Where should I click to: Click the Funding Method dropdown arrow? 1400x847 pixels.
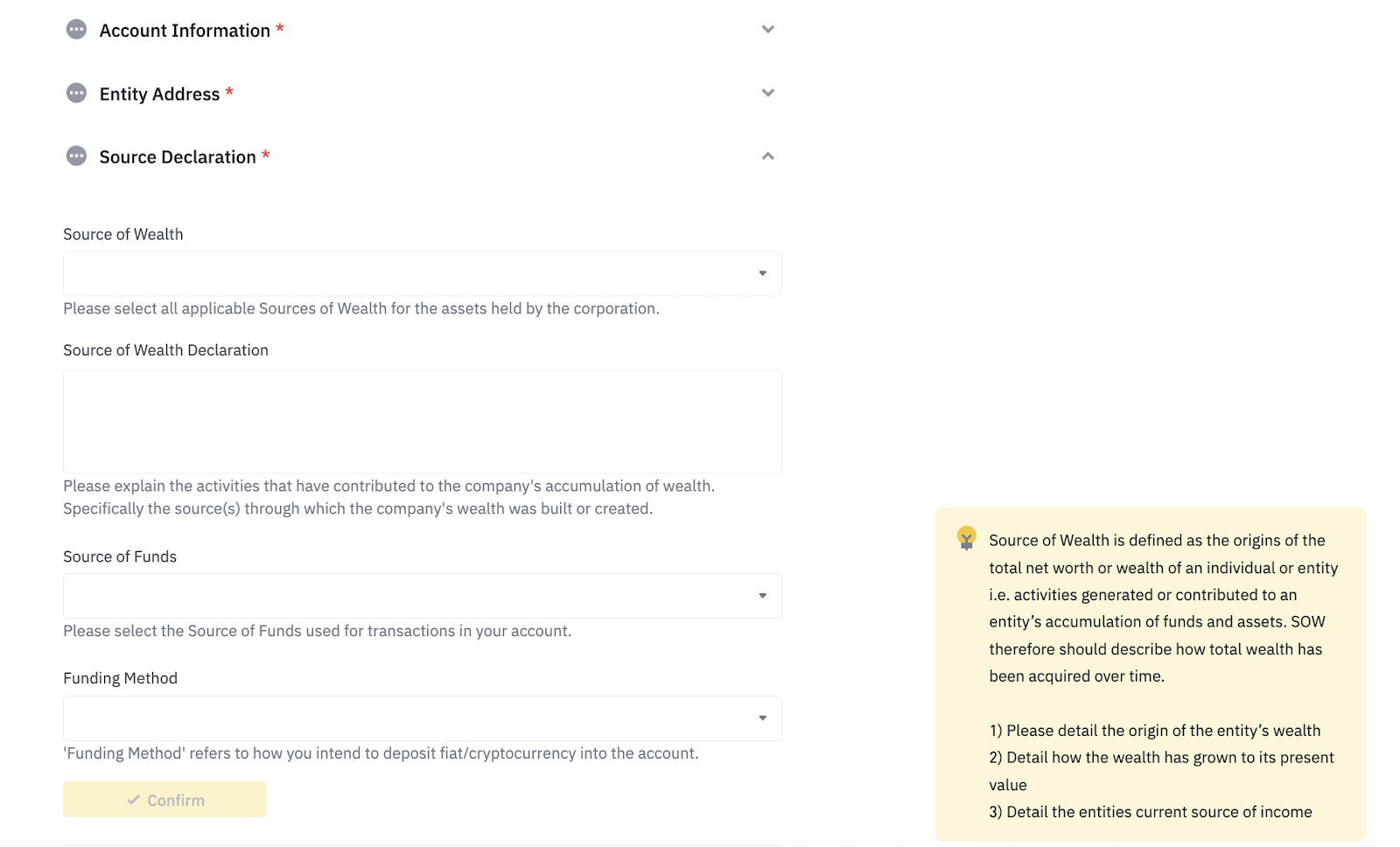tap(763, 718)
